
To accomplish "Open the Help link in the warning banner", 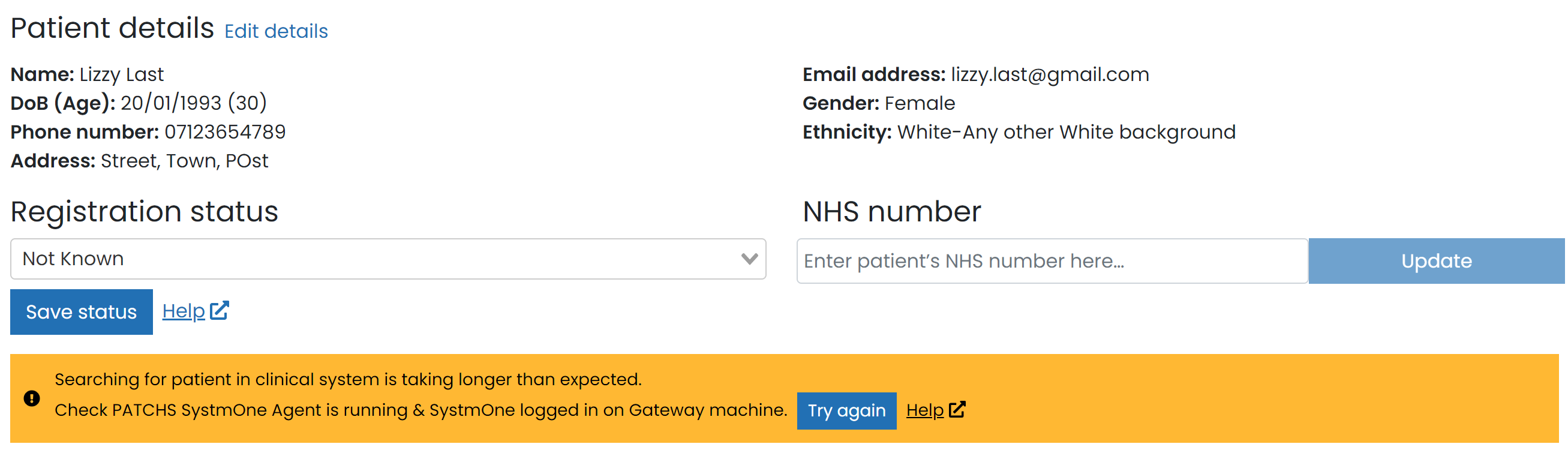I will tap(924, 410).
